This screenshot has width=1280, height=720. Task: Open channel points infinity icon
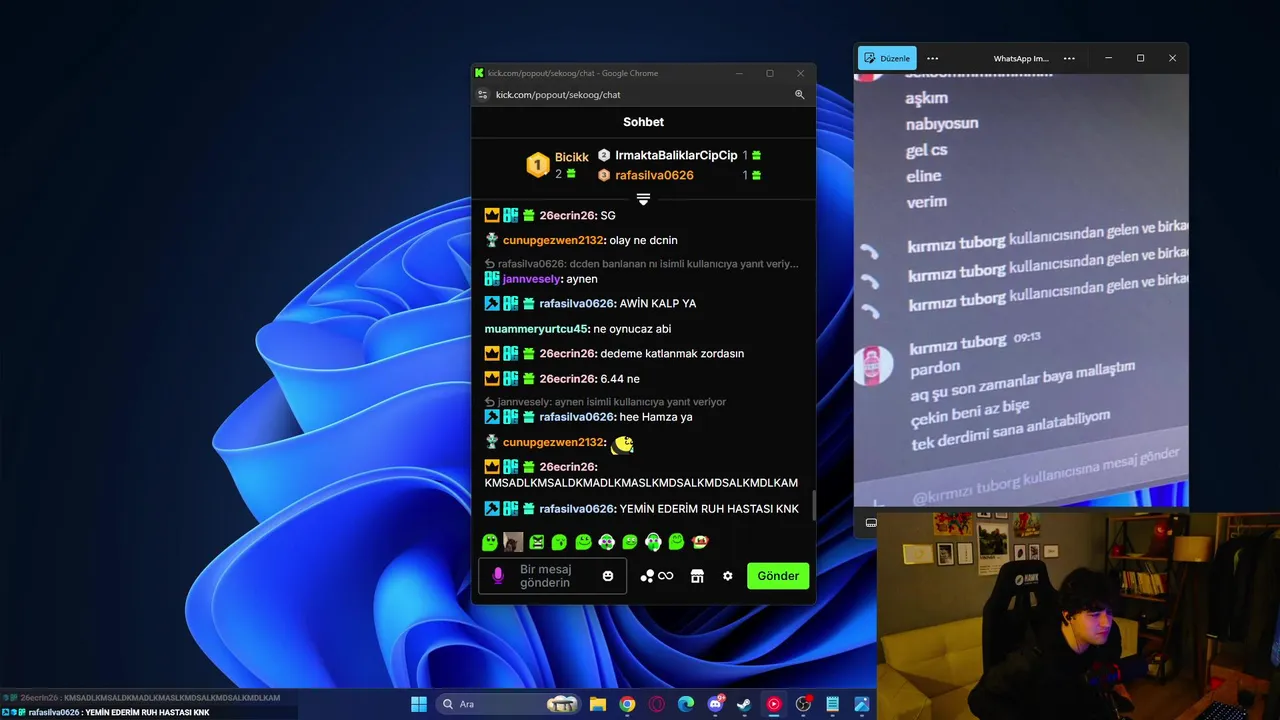(x=657, y=576)
